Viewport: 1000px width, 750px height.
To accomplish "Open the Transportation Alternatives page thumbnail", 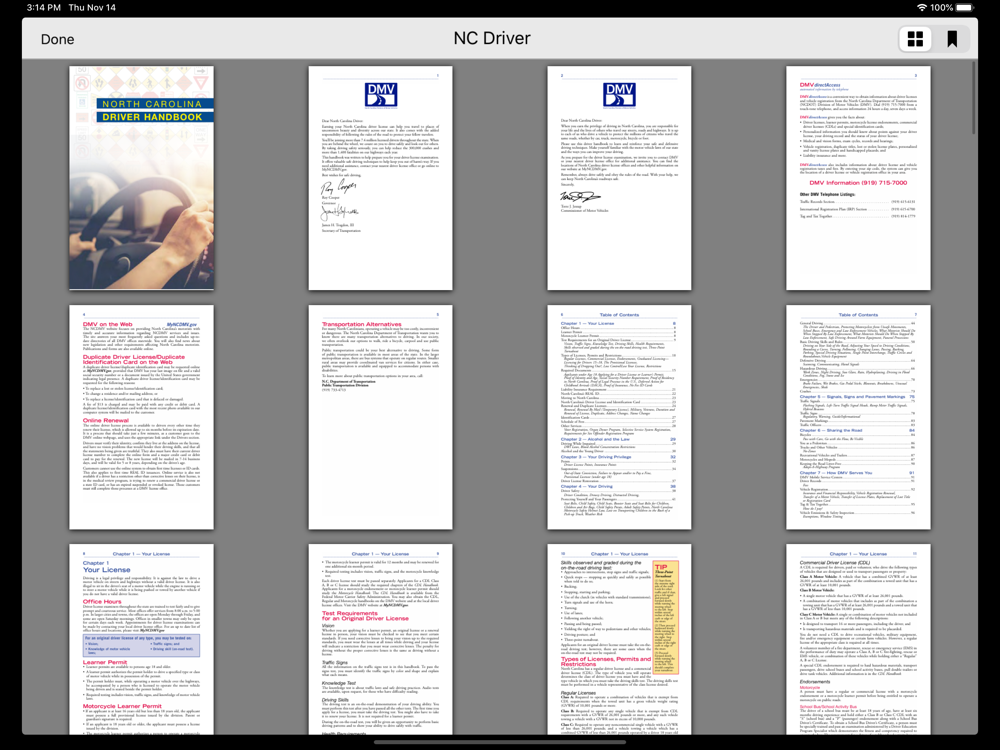I will tap(381, 417).
